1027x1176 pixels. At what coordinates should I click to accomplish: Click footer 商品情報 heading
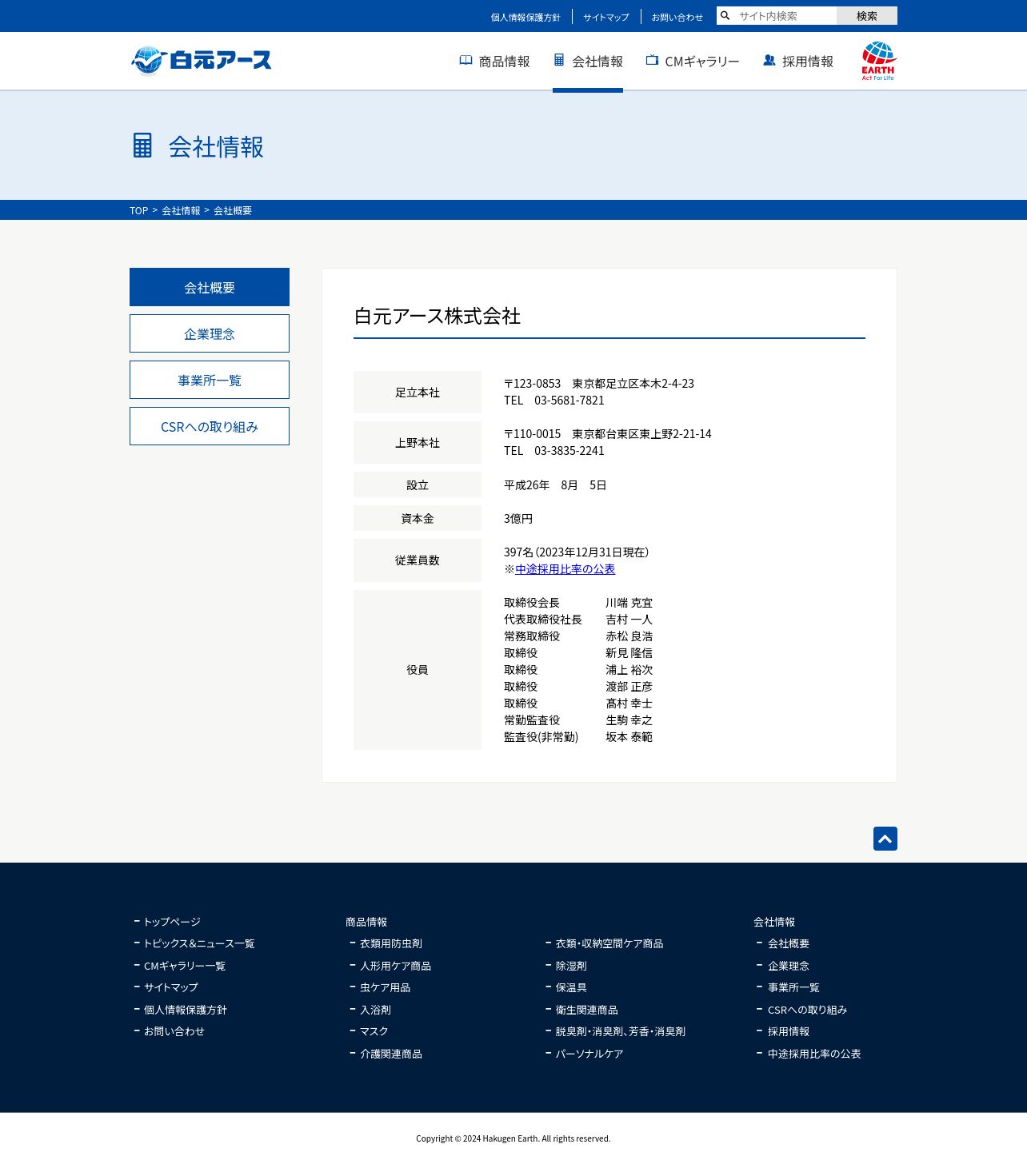coord(366,922)
